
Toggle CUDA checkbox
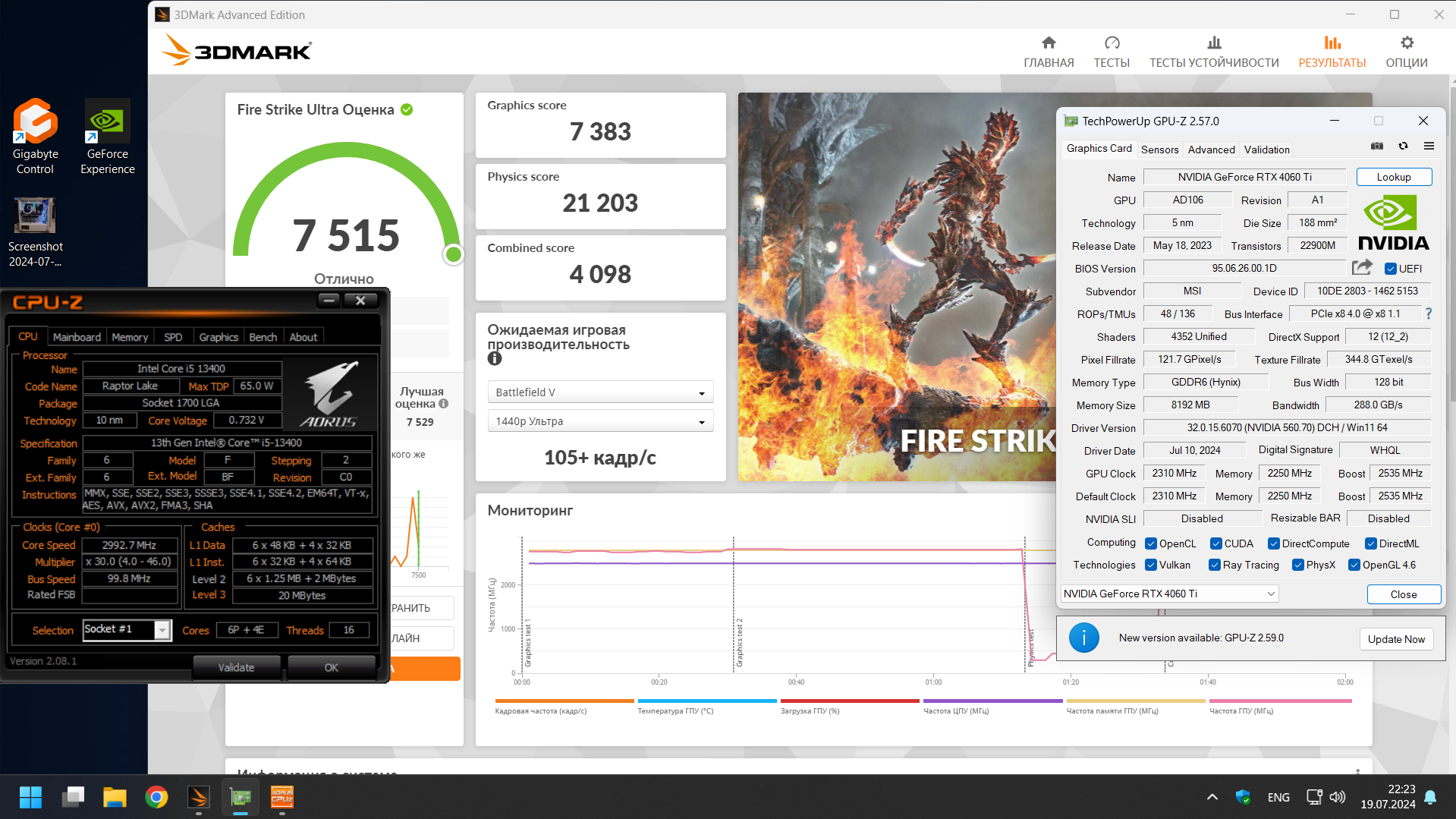1215,543
